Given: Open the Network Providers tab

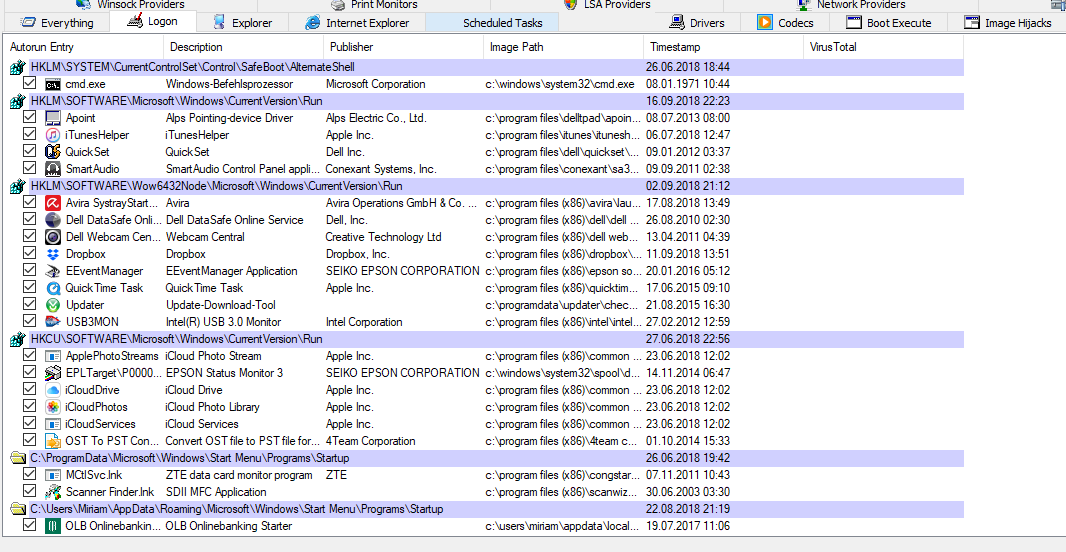Looking at the screenshot, I should 850,5.
